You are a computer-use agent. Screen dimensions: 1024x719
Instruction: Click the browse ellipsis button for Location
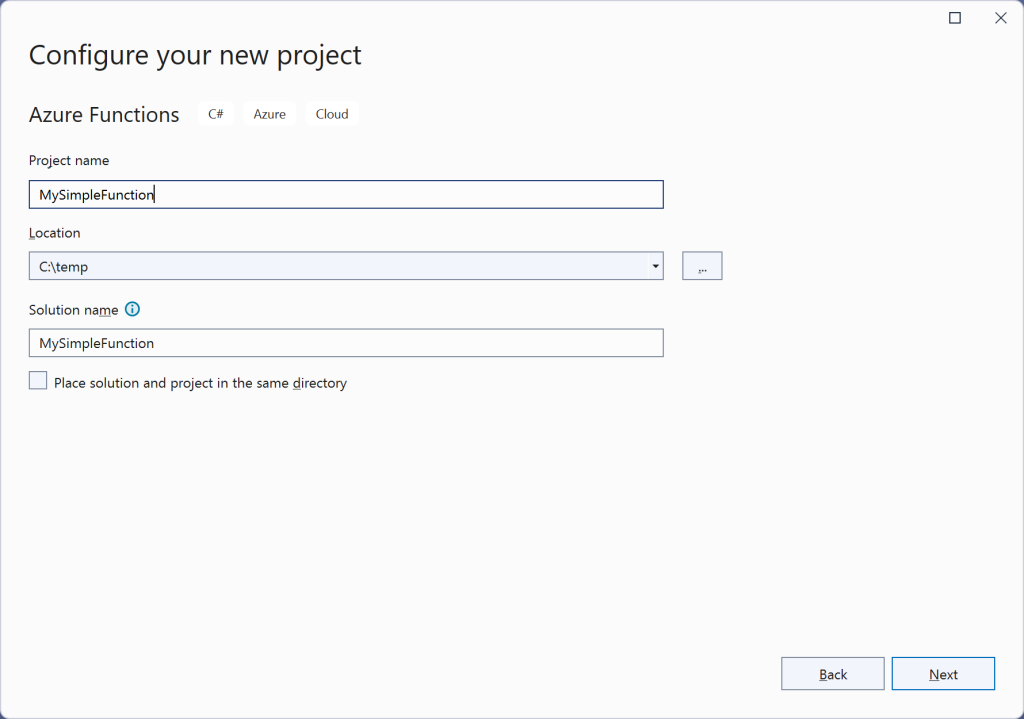coord(702,265)
